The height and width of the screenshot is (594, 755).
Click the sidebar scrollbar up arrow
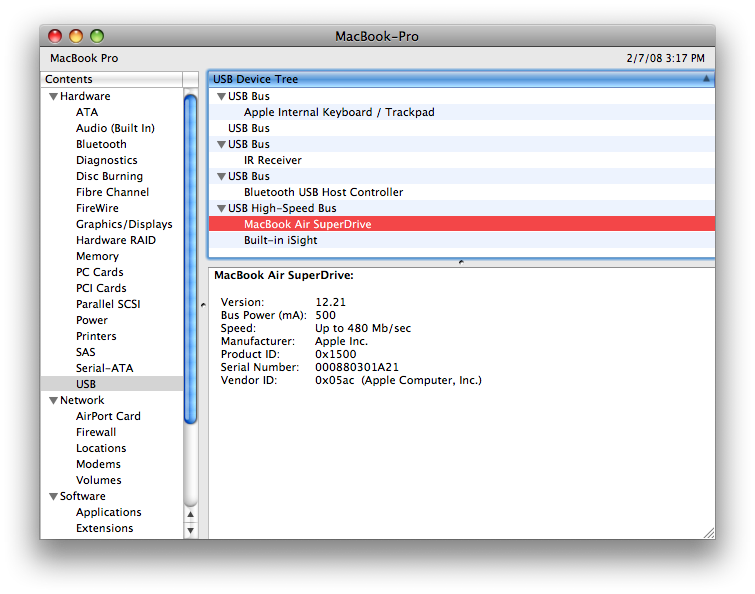(191, 515)
